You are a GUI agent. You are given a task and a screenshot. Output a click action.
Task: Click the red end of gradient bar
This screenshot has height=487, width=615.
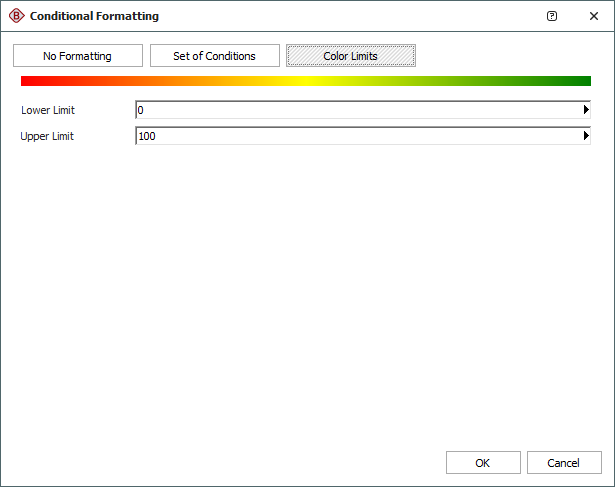[30, 81]
